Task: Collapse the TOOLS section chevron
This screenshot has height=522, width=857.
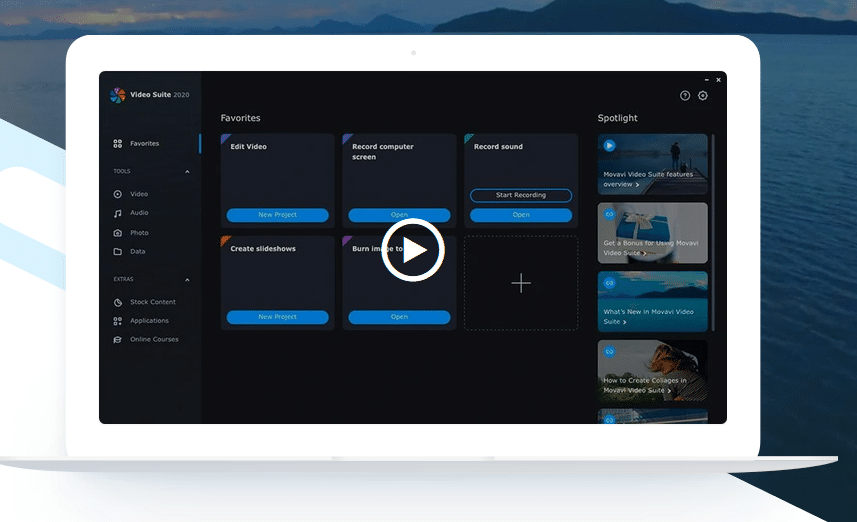Action: (x=187, y=172)
